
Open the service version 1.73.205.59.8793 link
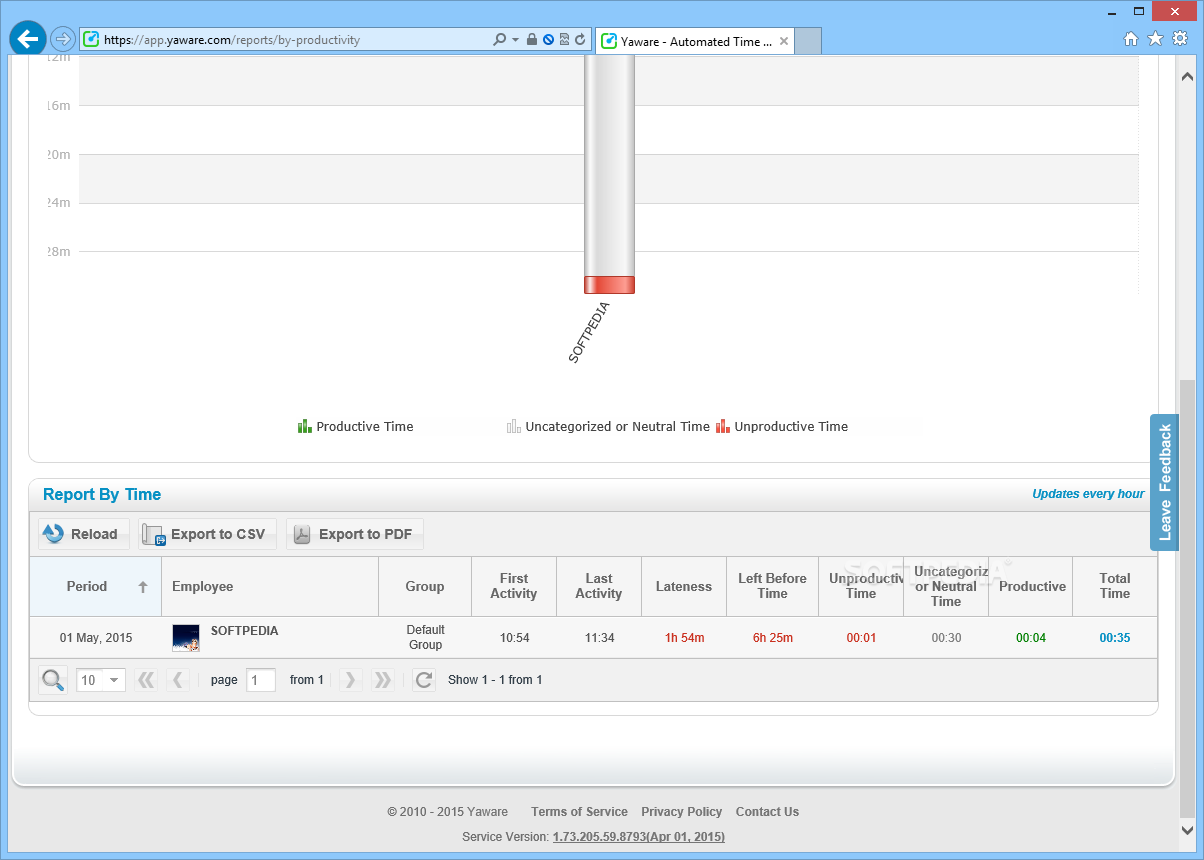click(x=639, y=837)
